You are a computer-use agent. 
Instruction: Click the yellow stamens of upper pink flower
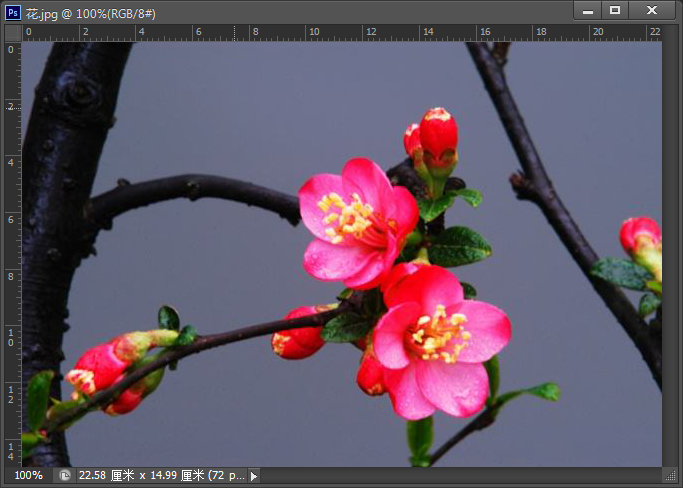coord(345,215)
